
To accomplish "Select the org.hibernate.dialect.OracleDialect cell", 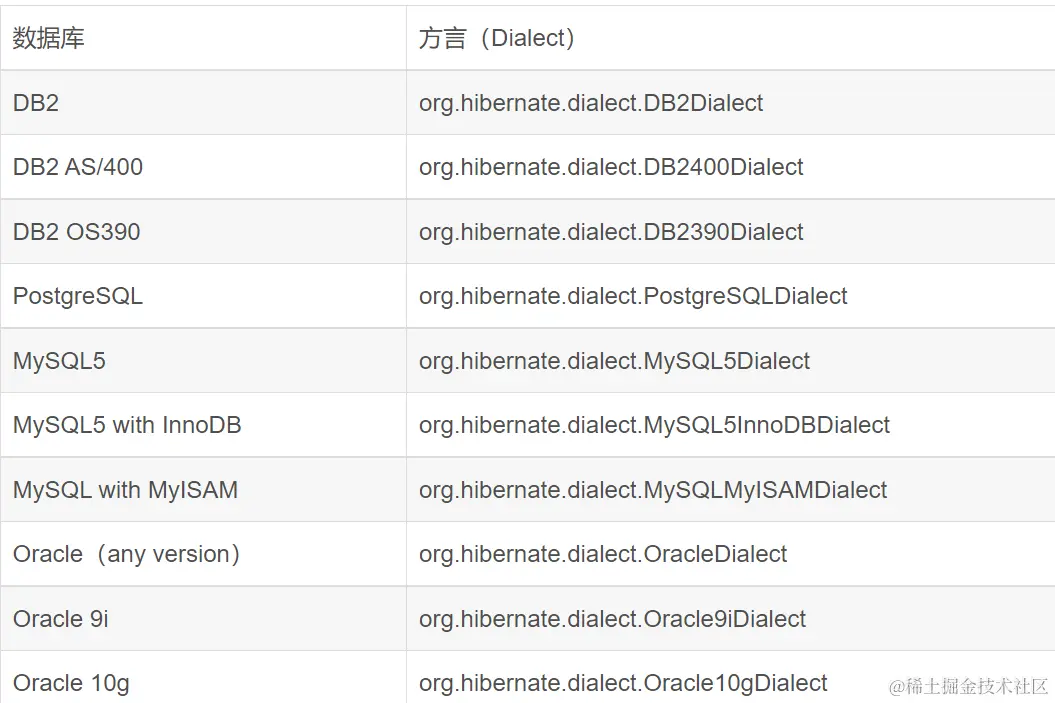I will point(603,554).
